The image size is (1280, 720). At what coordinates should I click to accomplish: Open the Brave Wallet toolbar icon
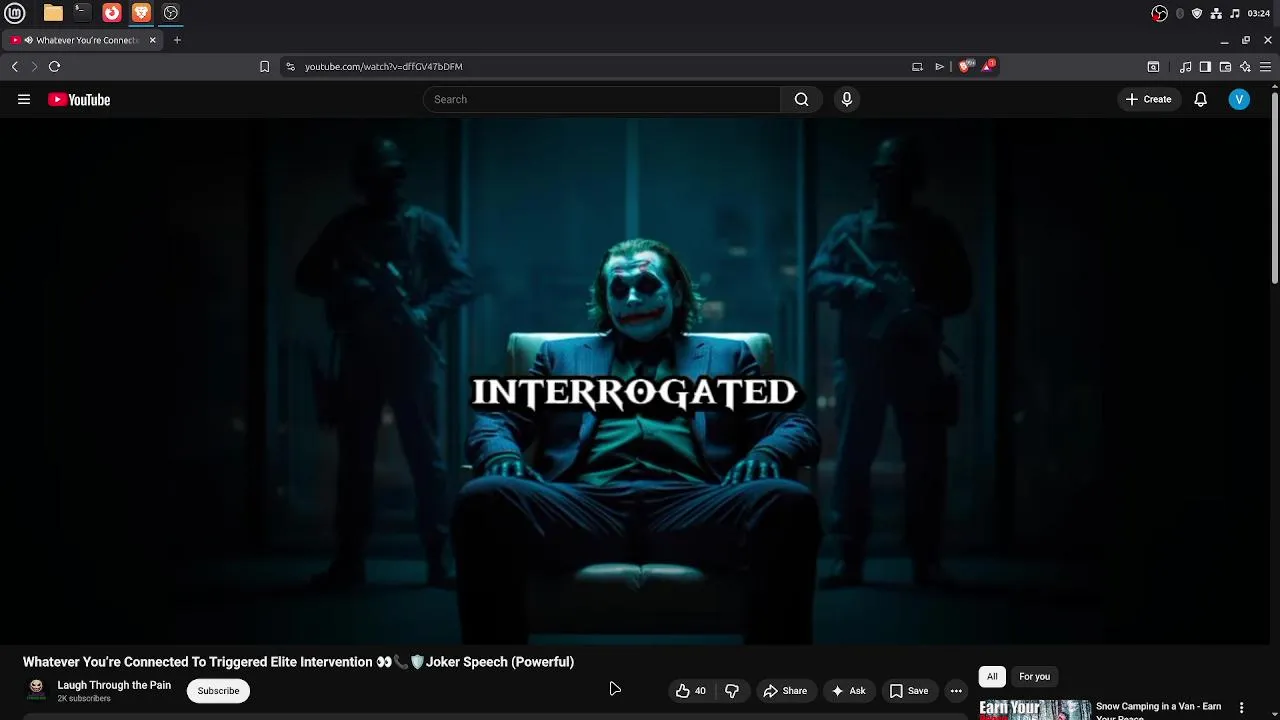pyautogui.click(x=1225, y=67)
